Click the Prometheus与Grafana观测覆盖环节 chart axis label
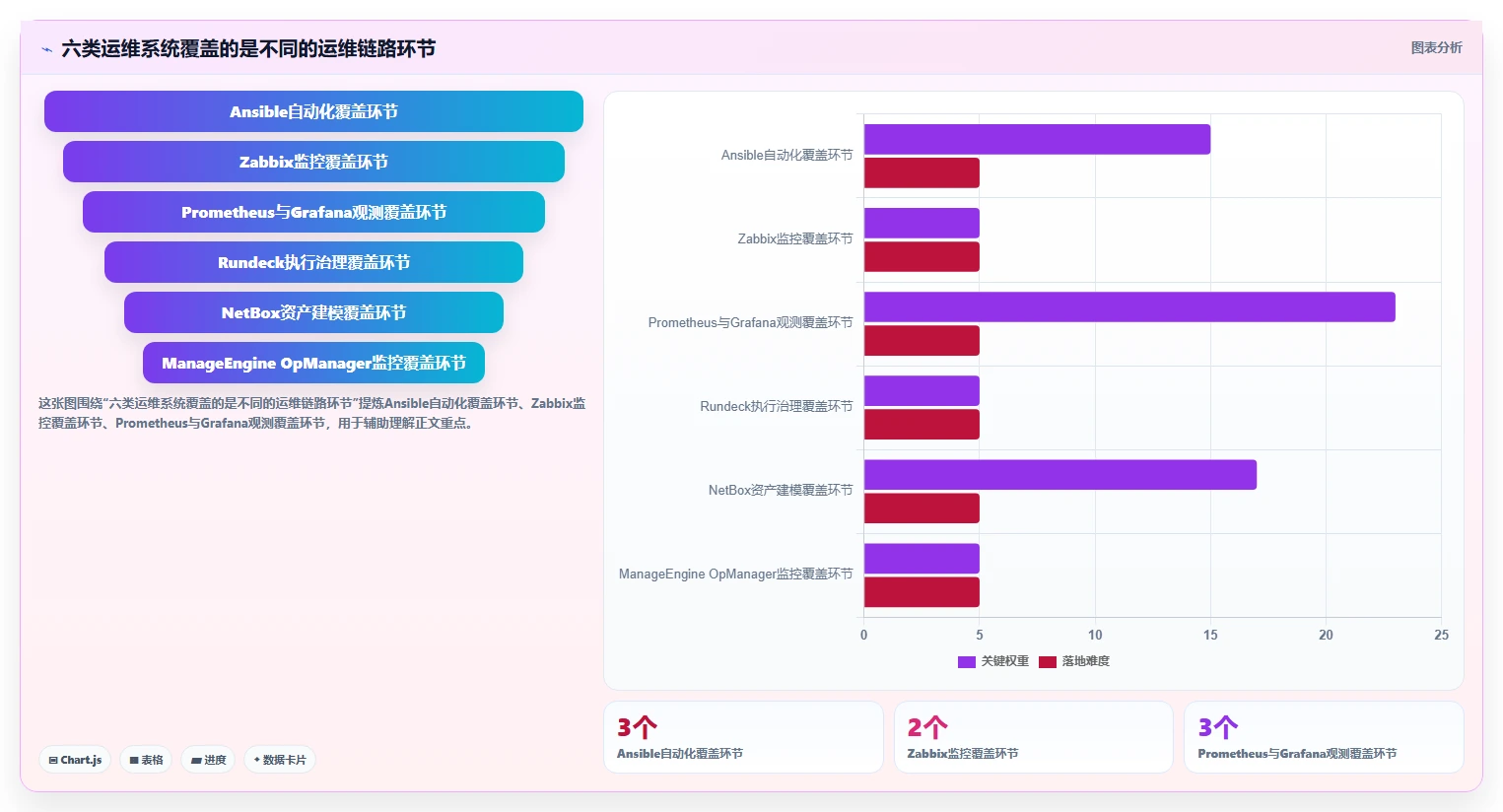Viewport: 1503px width, 812px height. coord(750,322)
